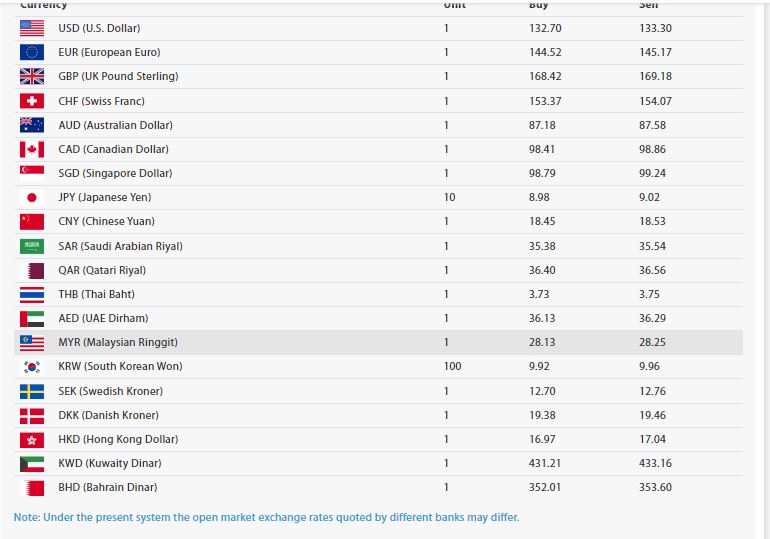This screenshot has width=770, height=539.
Task: Click the Canadian Dollar flag icon
Action: click(x=32, y=149)
